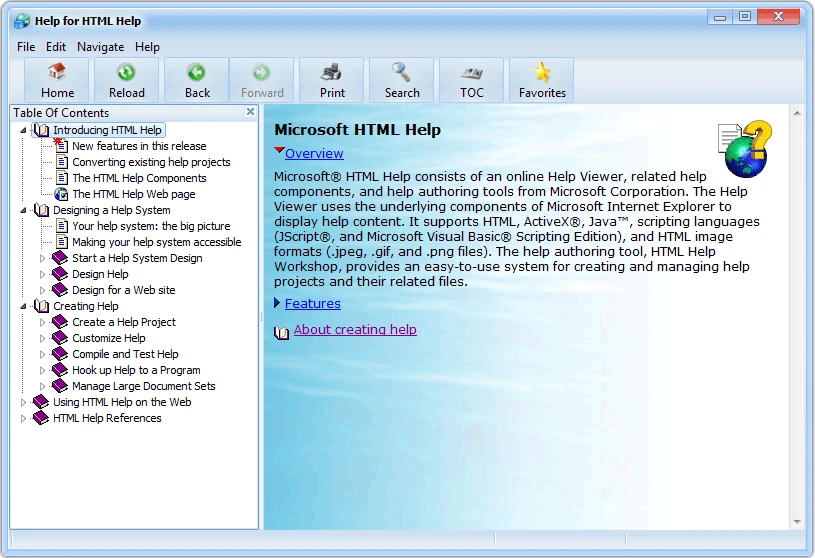Select New features in this release topic

(139, 146)
